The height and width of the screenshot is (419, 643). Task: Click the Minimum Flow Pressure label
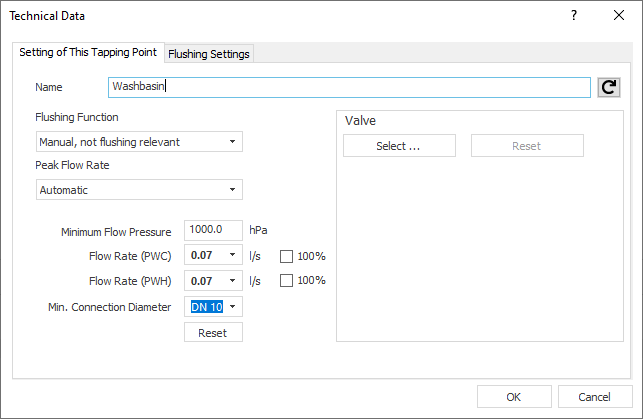(116, 232)
